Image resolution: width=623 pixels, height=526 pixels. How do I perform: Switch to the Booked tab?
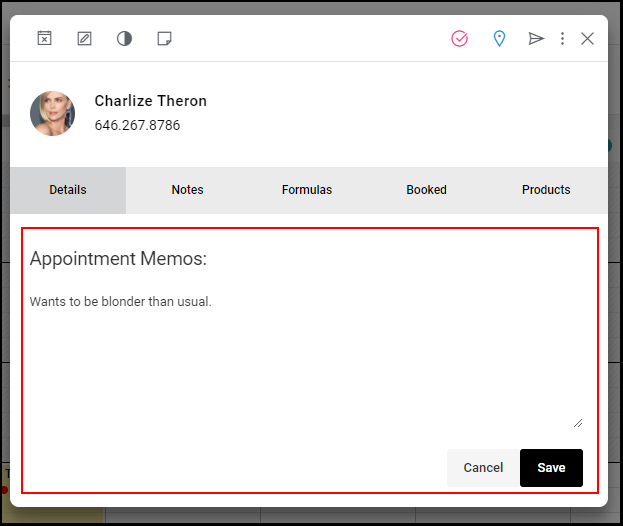tap(426, 190)
